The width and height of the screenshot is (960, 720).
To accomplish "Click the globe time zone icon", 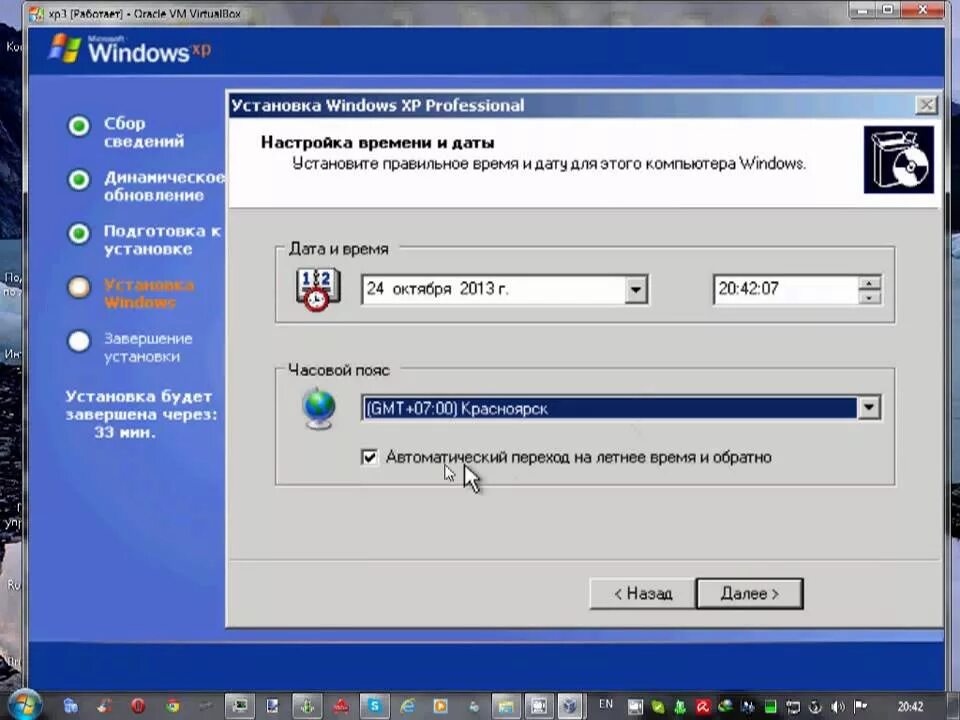I will [319, 408].
